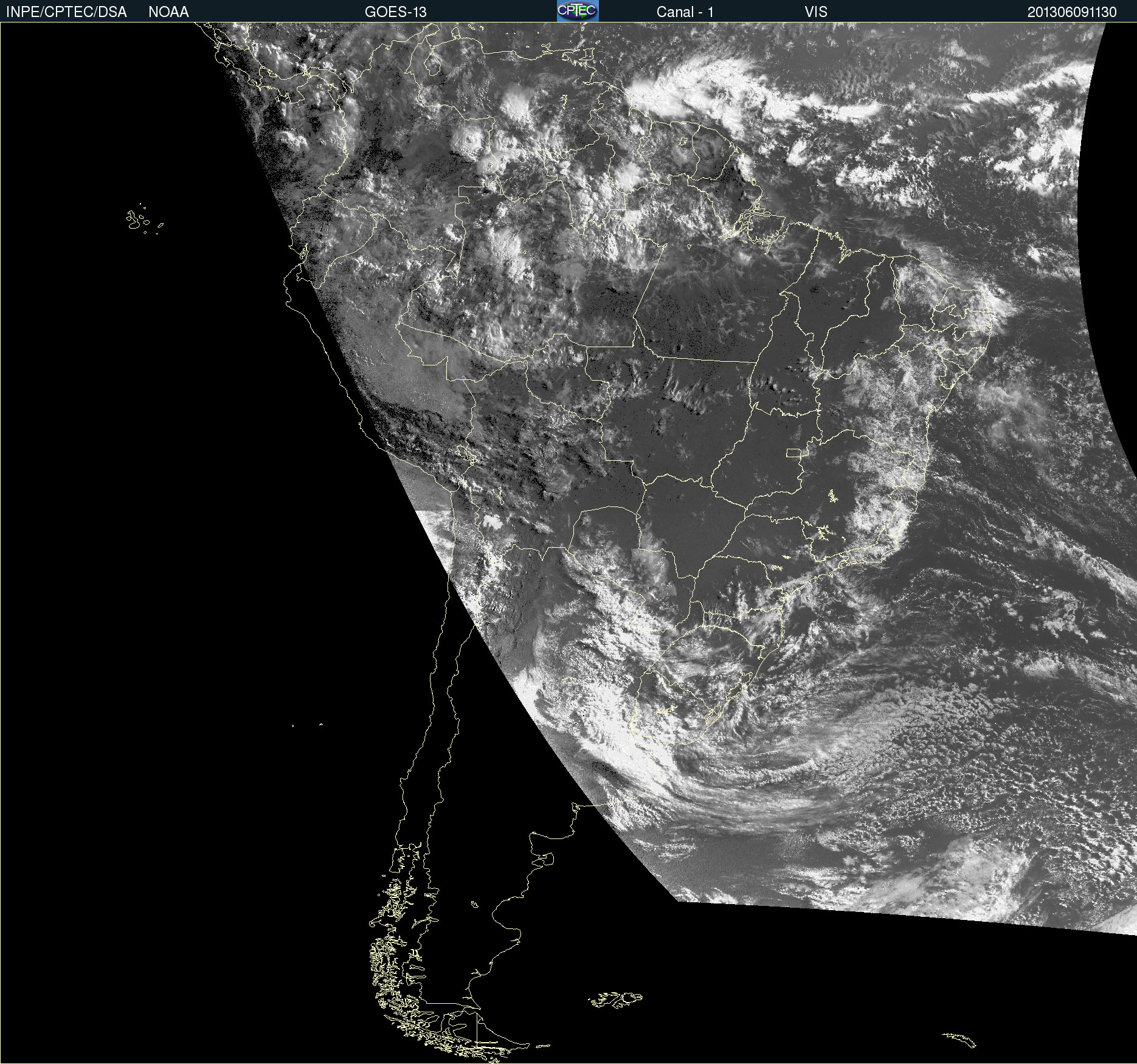The image size is (1137, 1064).
Task: Click the INPE/CPTEC/DSA header label
Action: [66, 12]
